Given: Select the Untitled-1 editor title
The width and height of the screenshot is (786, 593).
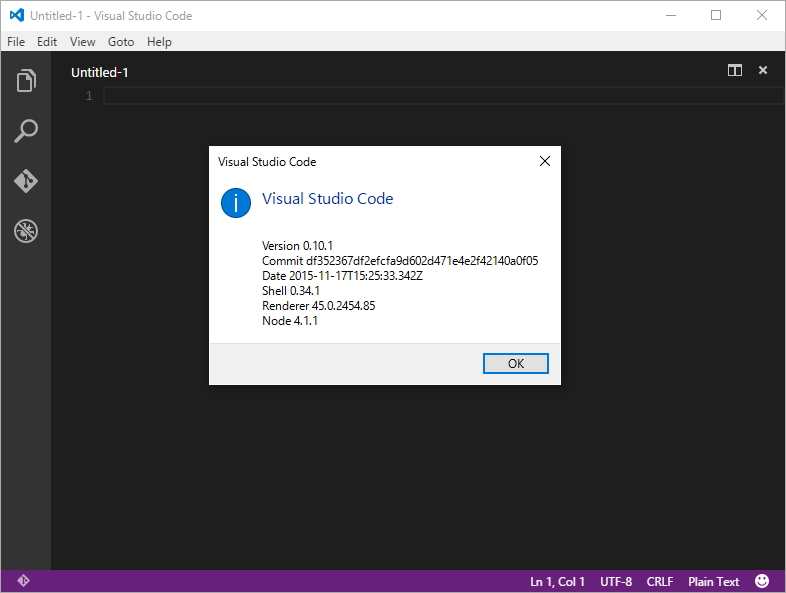Looking at the screenshot, I should tap(99, 73).
